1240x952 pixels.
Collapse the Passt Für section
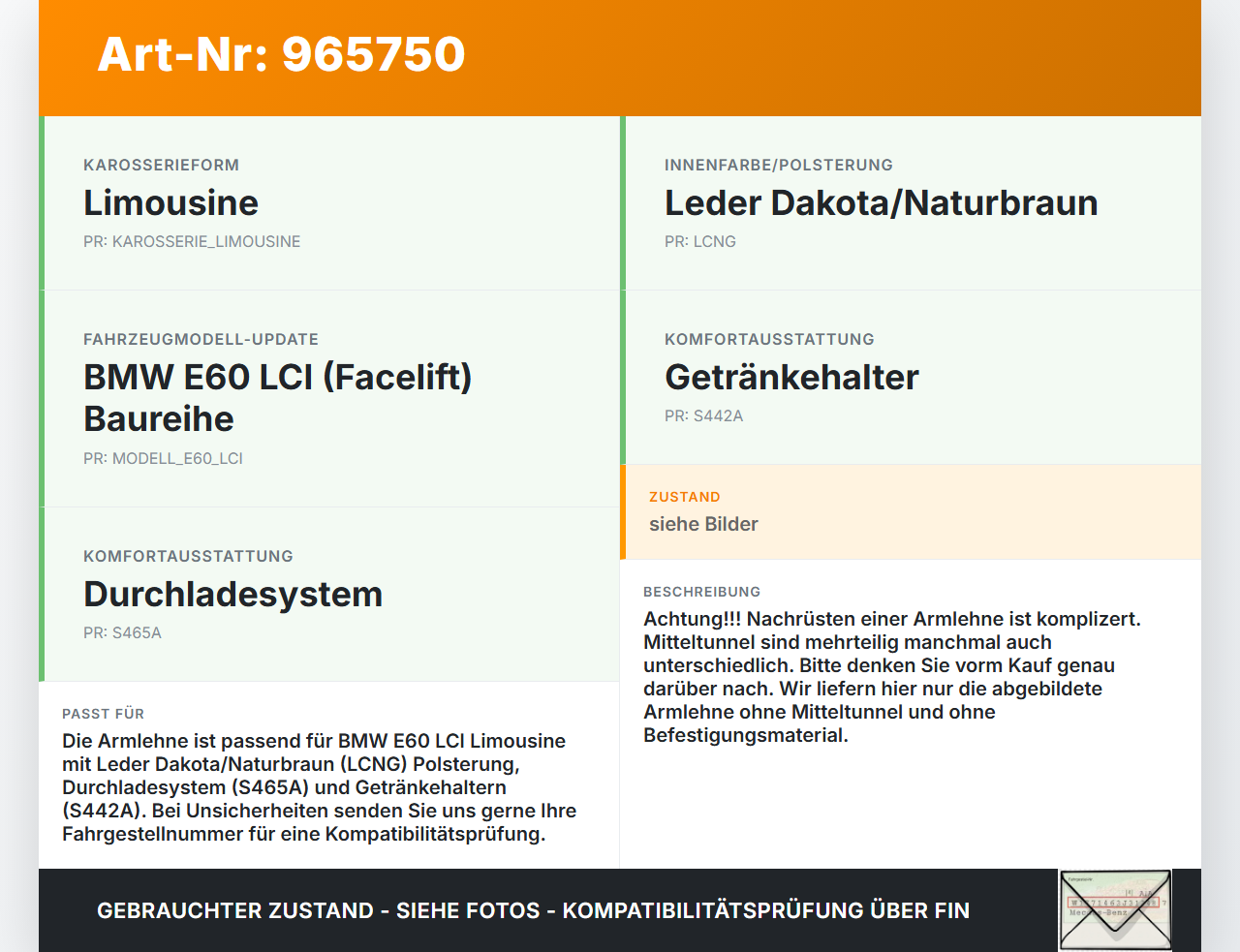(x=329, y=775)
